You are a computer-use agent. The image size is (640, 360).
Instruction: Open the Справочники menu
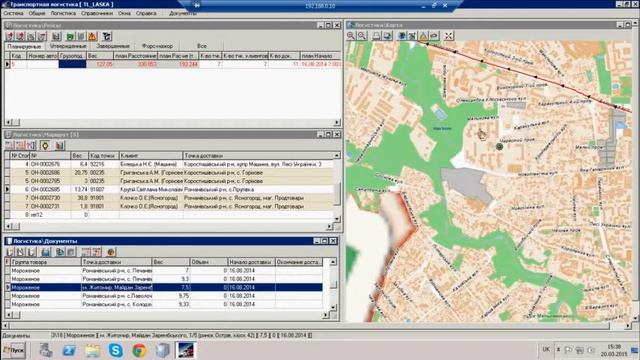point(97,13)
